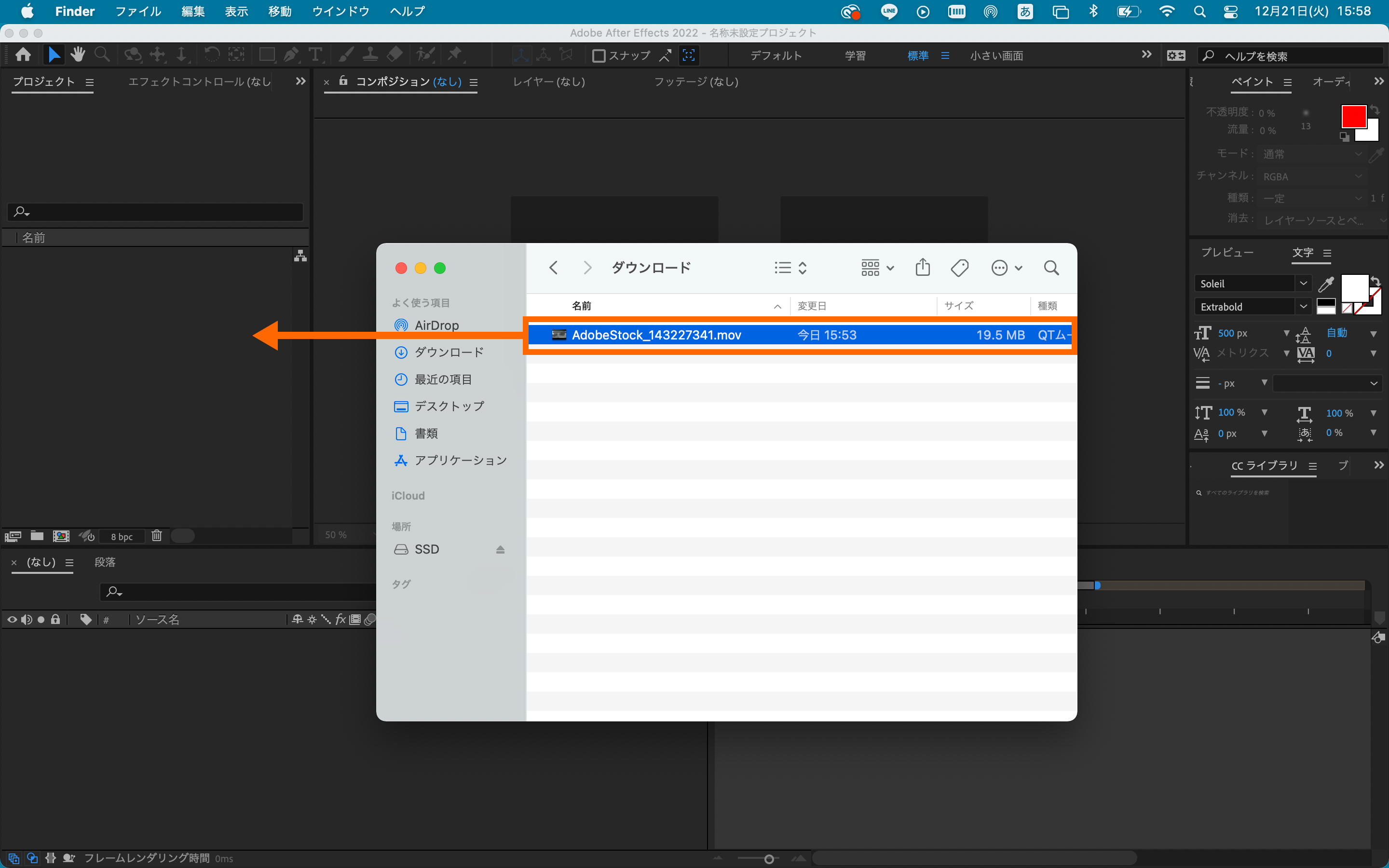The image size is (1389, 868).
Task: Click デスクトップ in Finder sidebar
Action: (x=449, y=407)
